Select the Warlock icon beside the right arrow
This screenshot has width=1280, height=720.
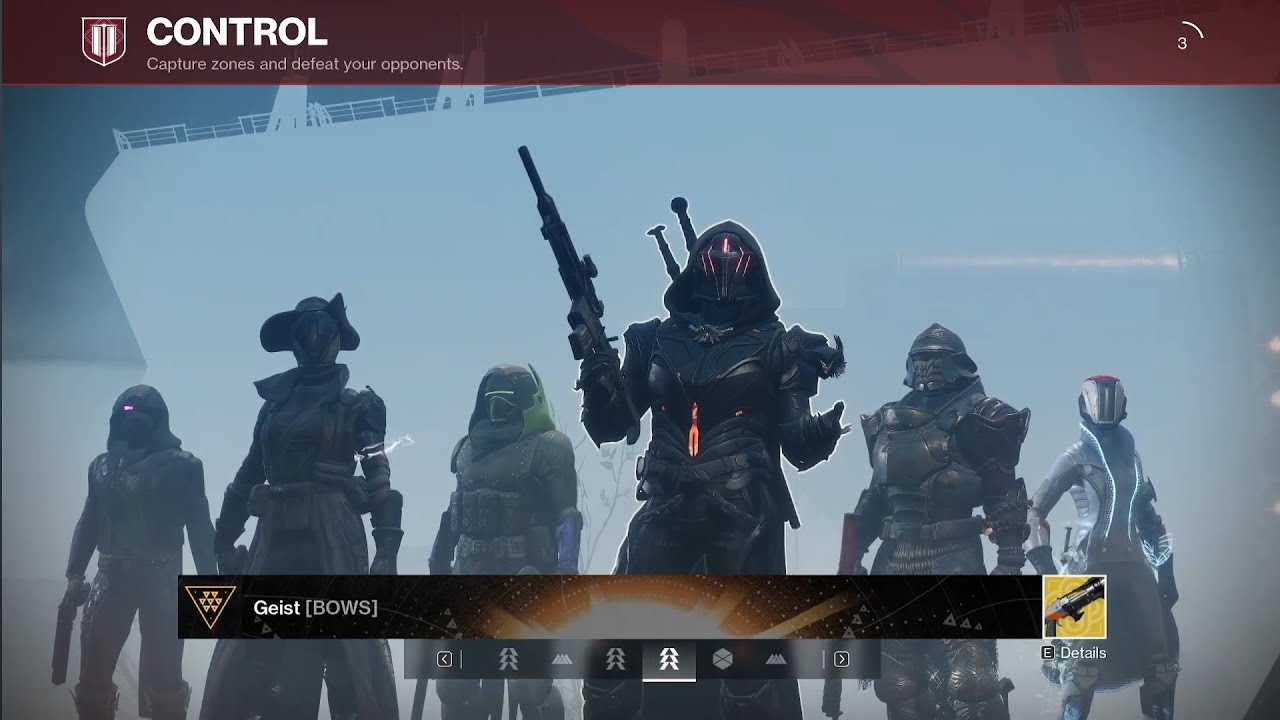[x=776, y=659]
